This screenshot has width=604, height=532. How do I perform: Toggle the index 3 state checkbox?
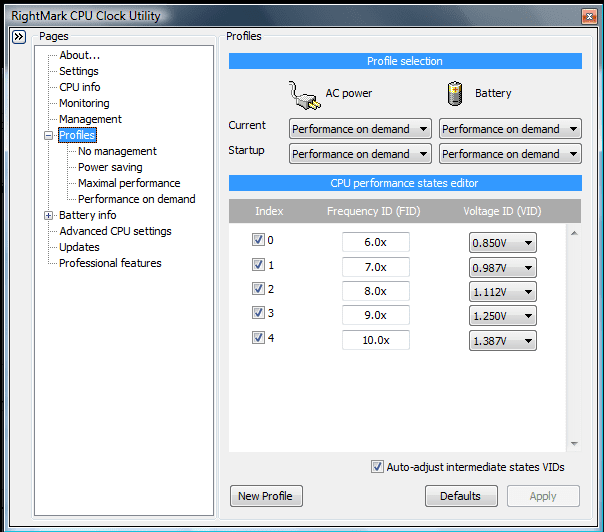click(x=258, y=312)
